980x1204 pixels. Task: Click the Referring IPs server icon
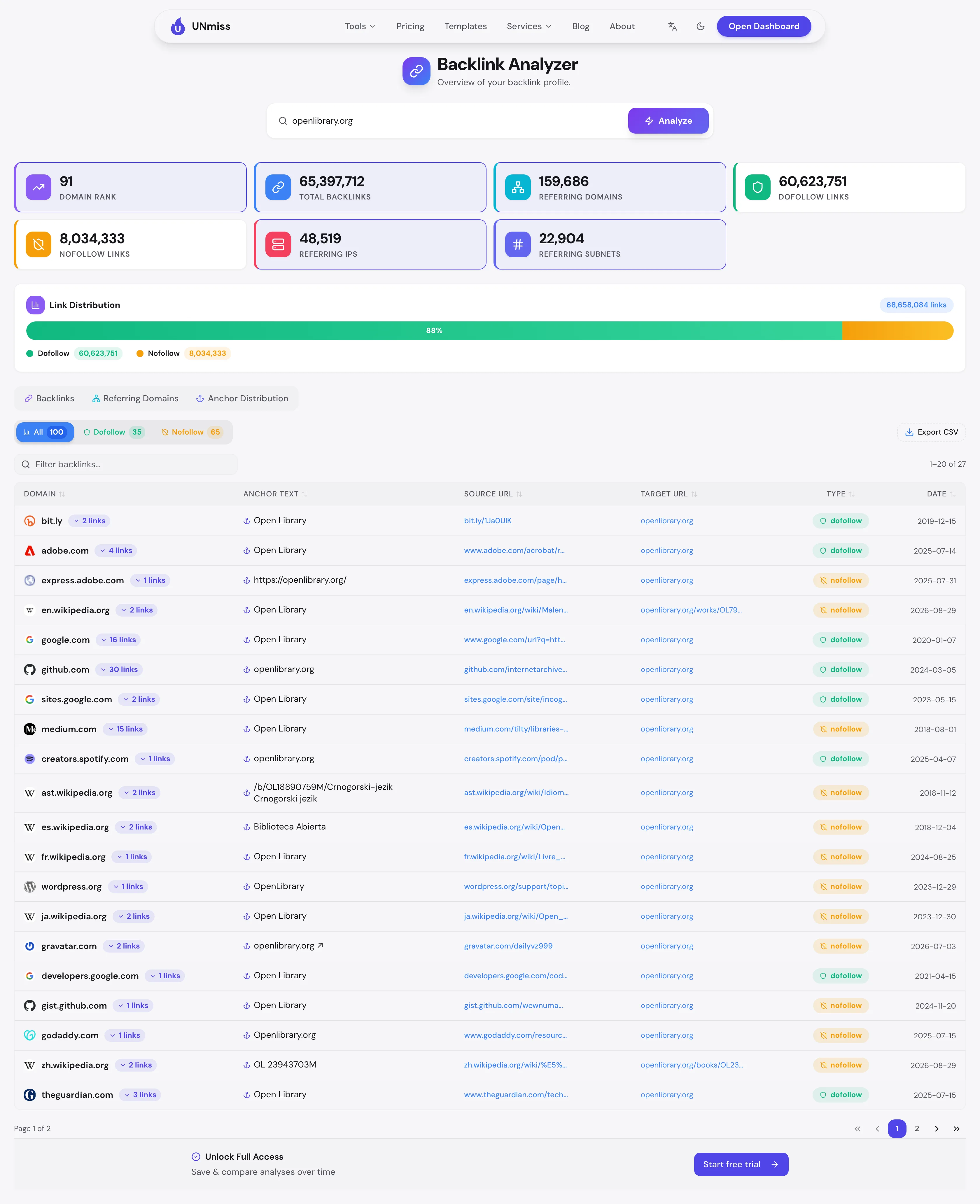(x=278, y=244)
